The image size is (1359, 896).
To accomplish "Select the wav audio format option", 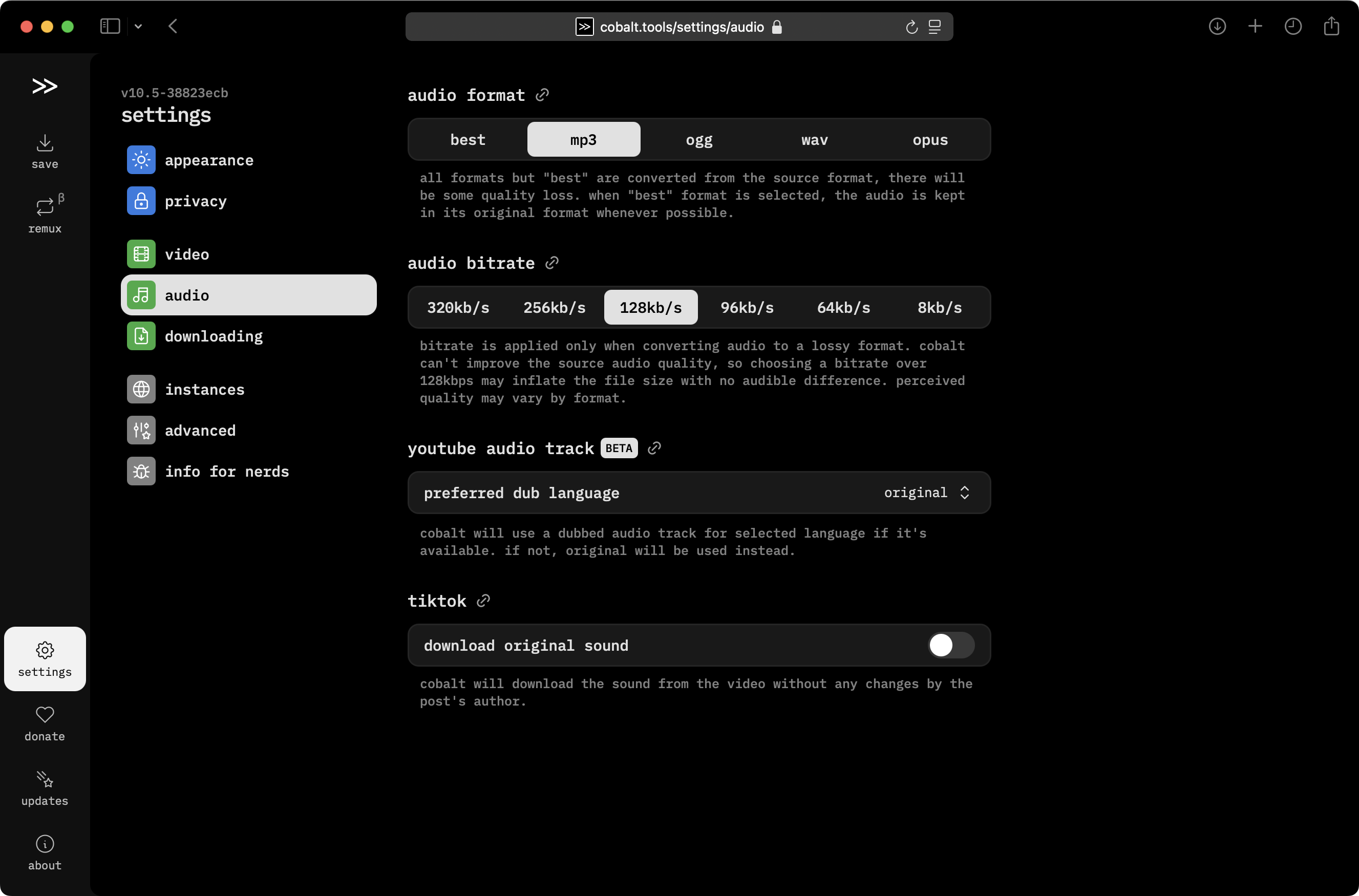I will coord(814,139).
